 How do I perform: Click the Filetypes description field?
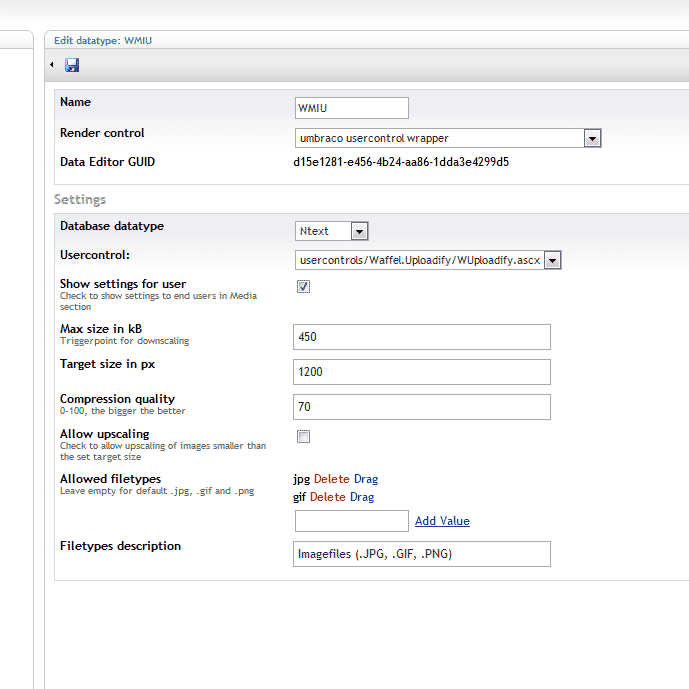421,554
